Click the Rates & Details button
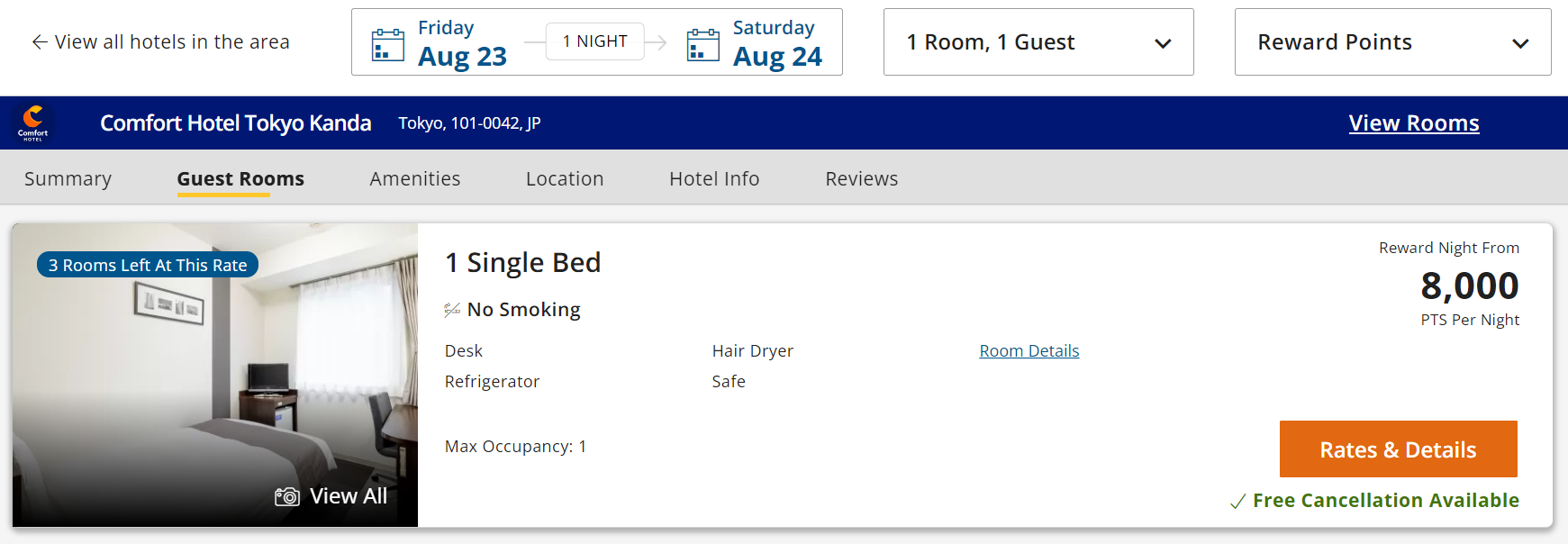Viewport: 1568px width, 544px height. point(1398,449)
